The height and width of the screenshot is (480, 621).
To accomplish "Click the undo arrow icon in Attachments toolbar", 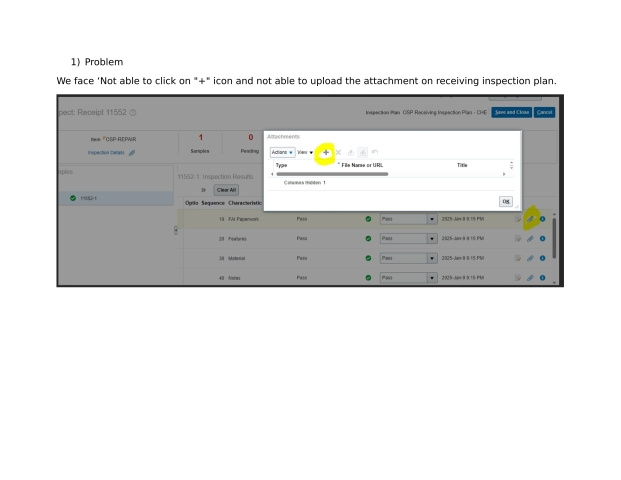I will 375,152.
